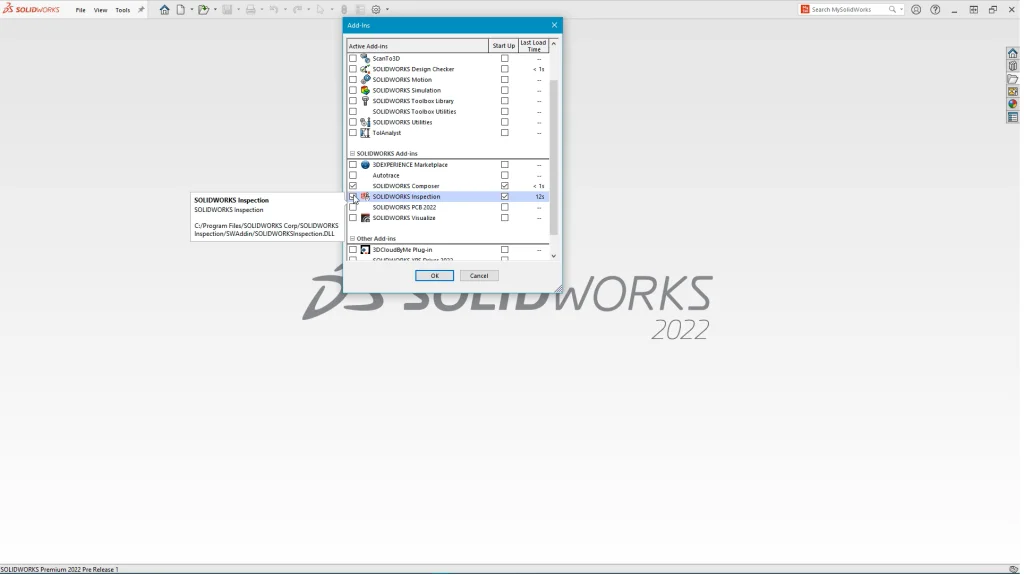1024x575 pixels.
Task: Click OK in the Add-Ins dialog
Action: click(x=434, y=276)
